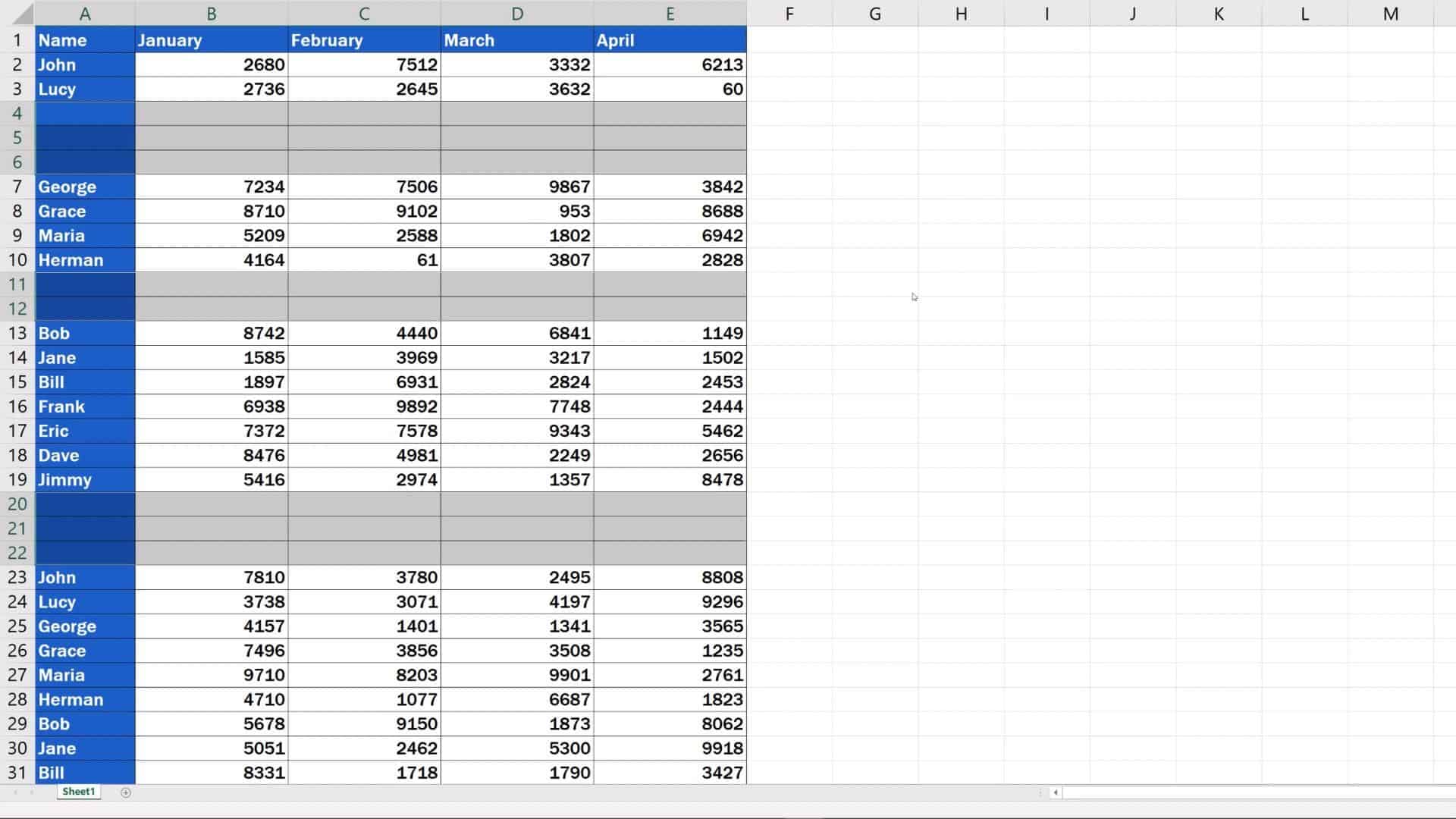Image resolution: width=1456 pixels, height=819 pixels.
Task: Select Herman's April value 2828
Action: (x=670, y=260)
